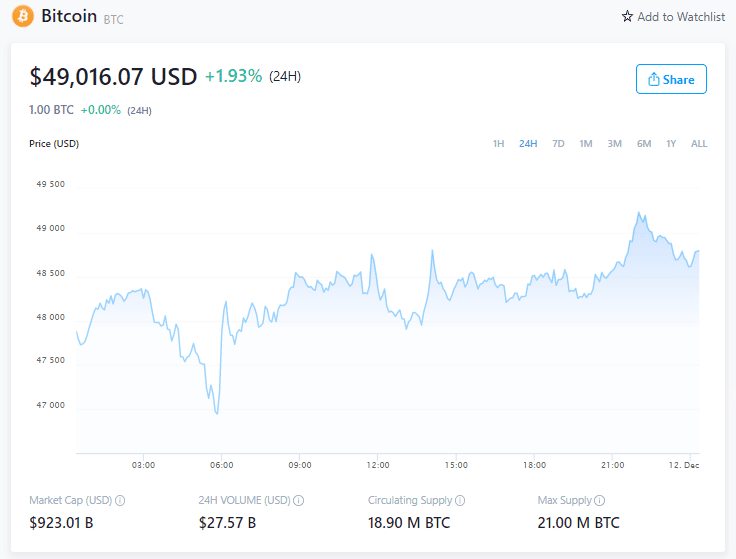Viewport: 736px width, 559px height.
Task: Click the 21.00 M BTC max supply value
Action: point(578,523)
